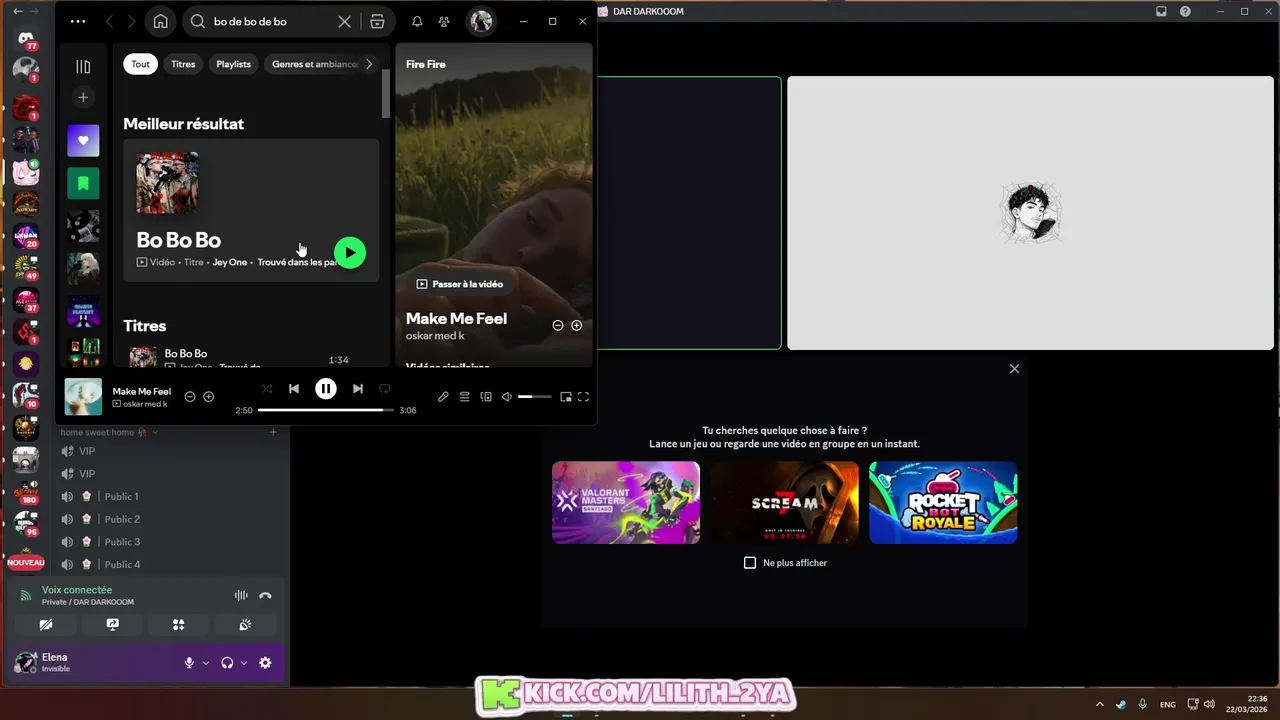1280x720 pixels.
Task: Open the Spotify miniplayer
Action: click(566, 397)
